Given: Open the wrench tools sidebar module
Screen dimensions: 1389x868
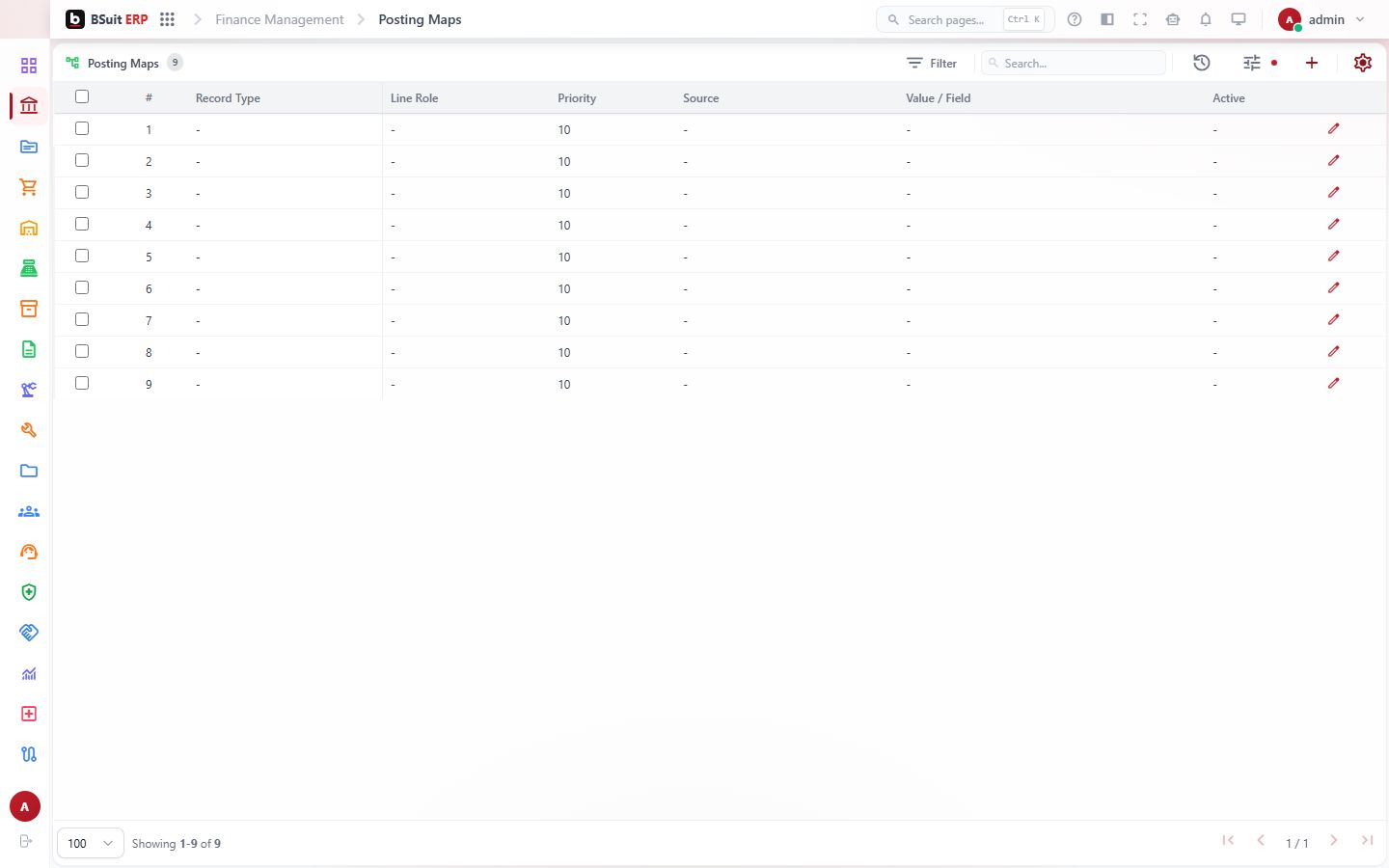Looking at the screenshot, I should [29, 430].
